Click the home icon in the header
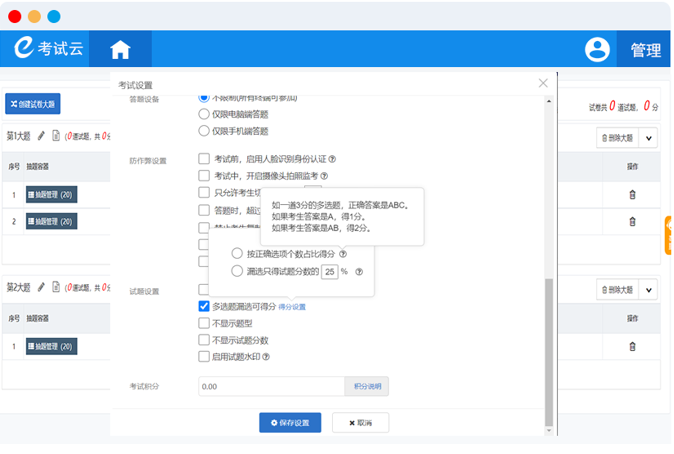The image size is (674, 454). coord(120,49)
